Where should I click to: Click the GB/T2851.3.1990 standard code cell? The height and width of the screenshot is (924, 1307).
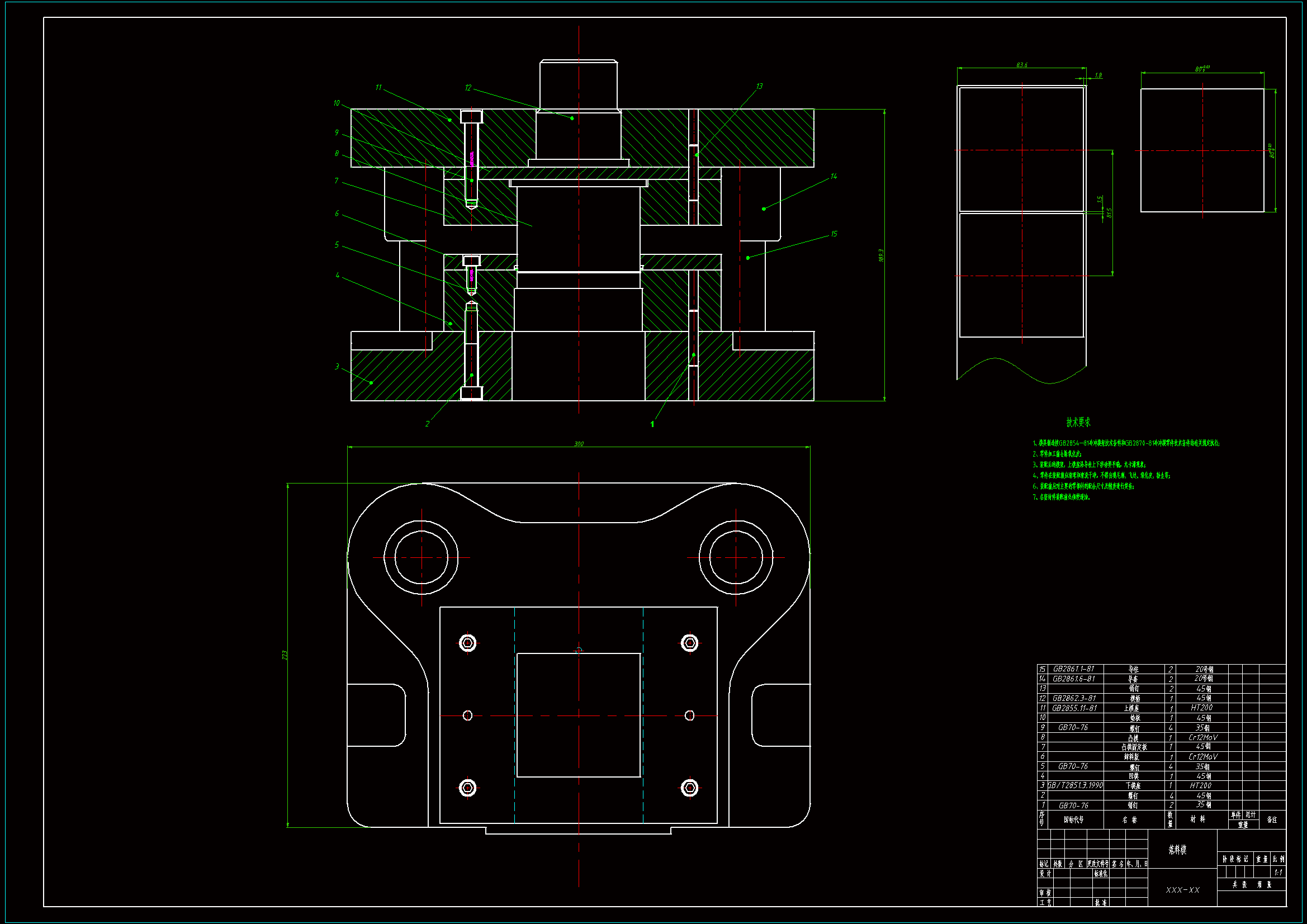click(1076, 786)
